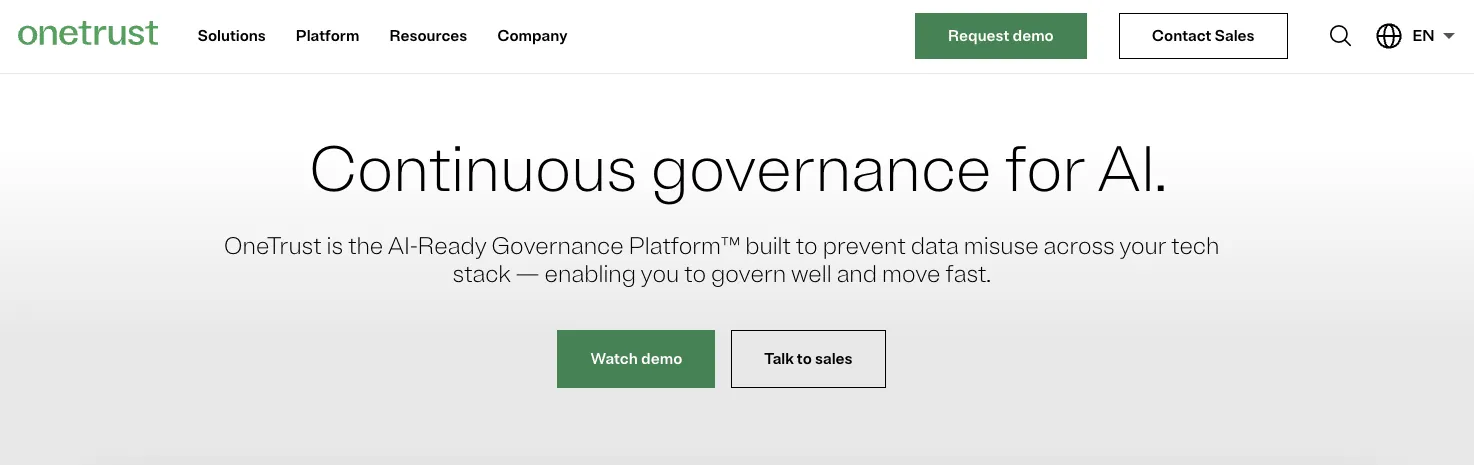
Task: Click the Request demo button
Action: pos(1001,36)
